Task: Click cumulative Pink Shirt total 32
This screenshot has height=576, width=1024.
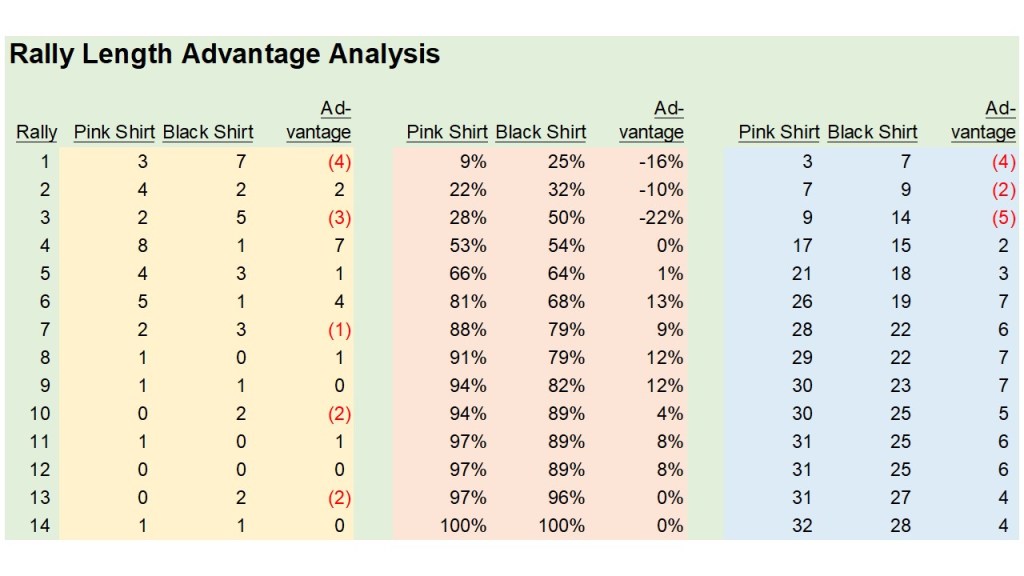Action: click(x=801, y=525)
